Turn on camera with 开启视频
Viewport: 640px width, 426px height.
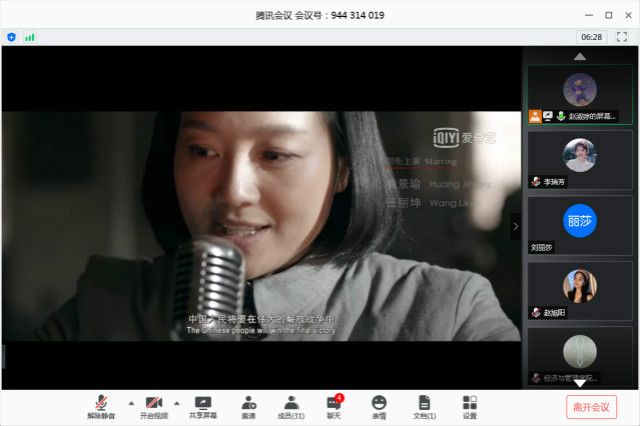[x=154, y=405]
